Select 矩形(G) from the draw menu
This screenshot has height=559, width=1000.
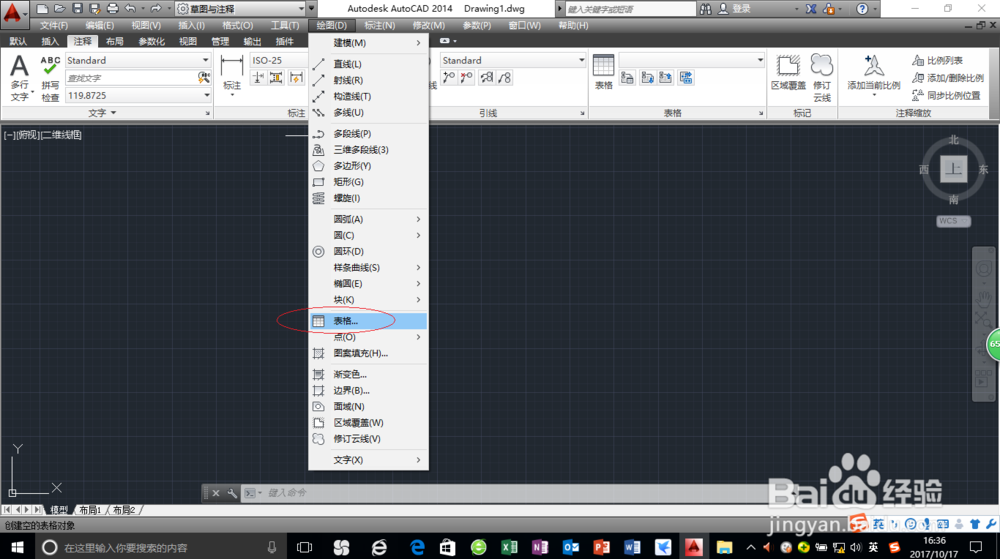click(x=368, y=182)
